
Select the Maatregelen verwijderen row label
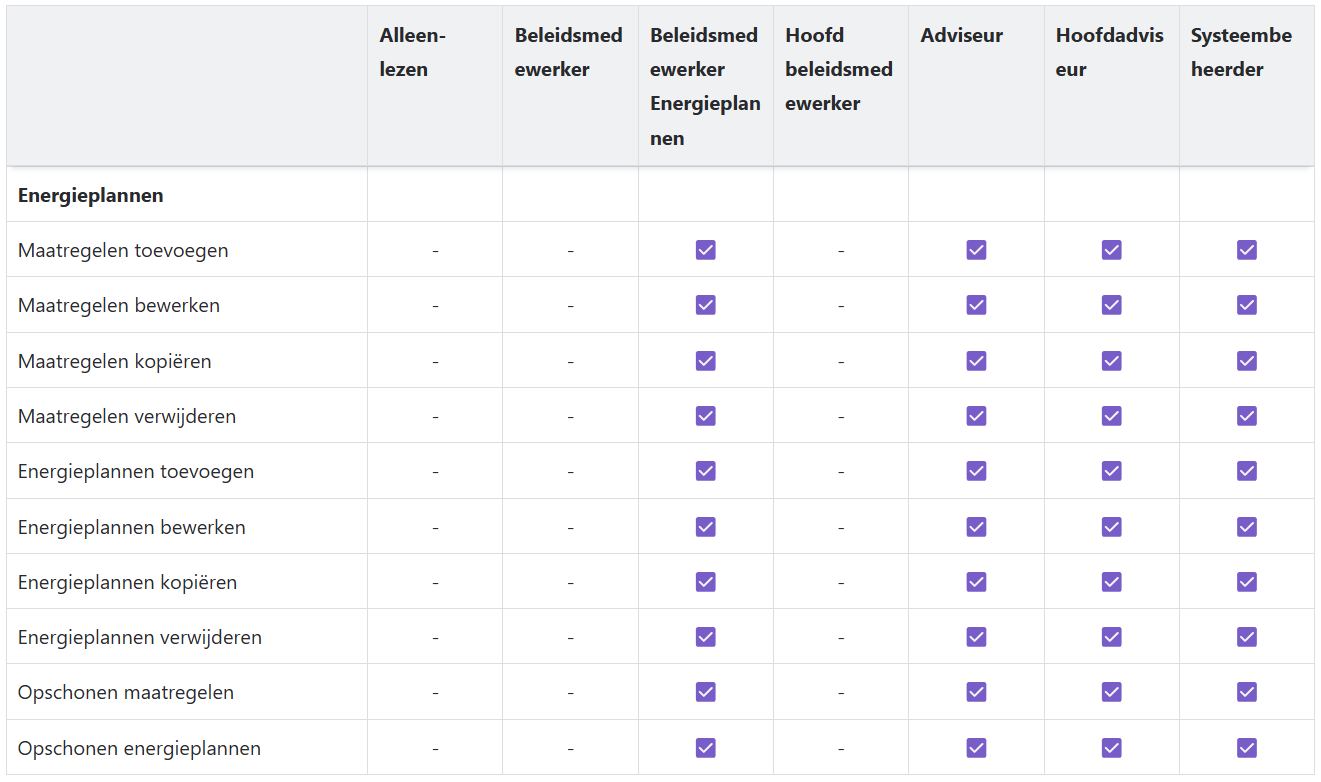pyautogui.click(x=127, y=416)
